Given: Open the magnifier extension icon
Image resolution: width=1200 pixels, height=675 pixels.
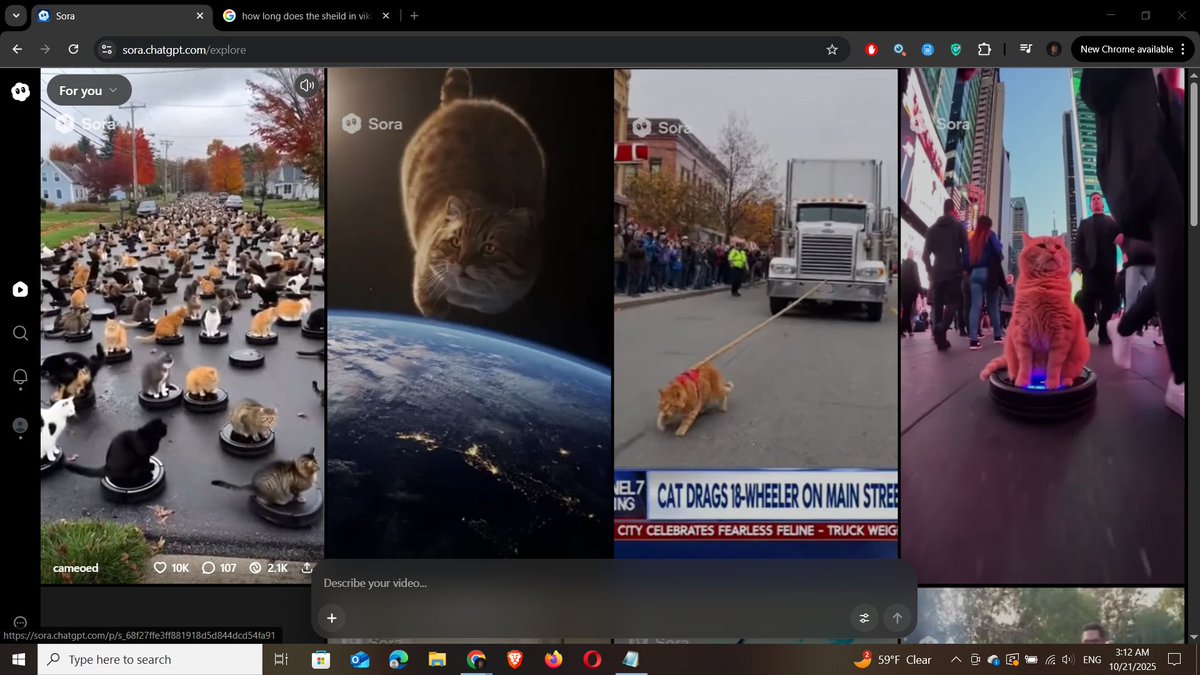Looking at the screenshot, I should pyautogui.click(x=900, y=49).
